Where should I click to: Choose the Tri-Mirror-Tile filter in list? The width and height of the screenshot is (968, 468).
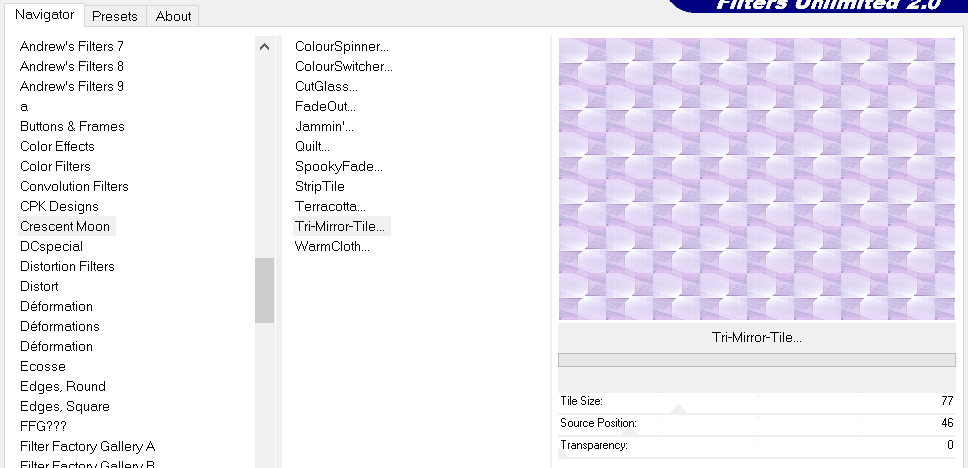point(339,226)
